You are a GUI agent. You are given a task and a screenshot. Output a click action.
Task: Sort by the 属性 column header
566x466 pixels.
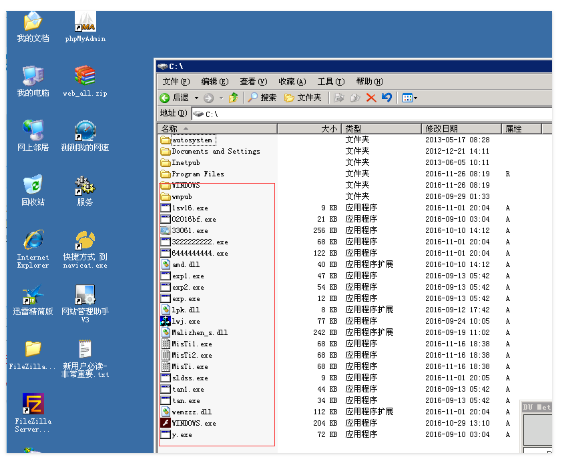522,129
